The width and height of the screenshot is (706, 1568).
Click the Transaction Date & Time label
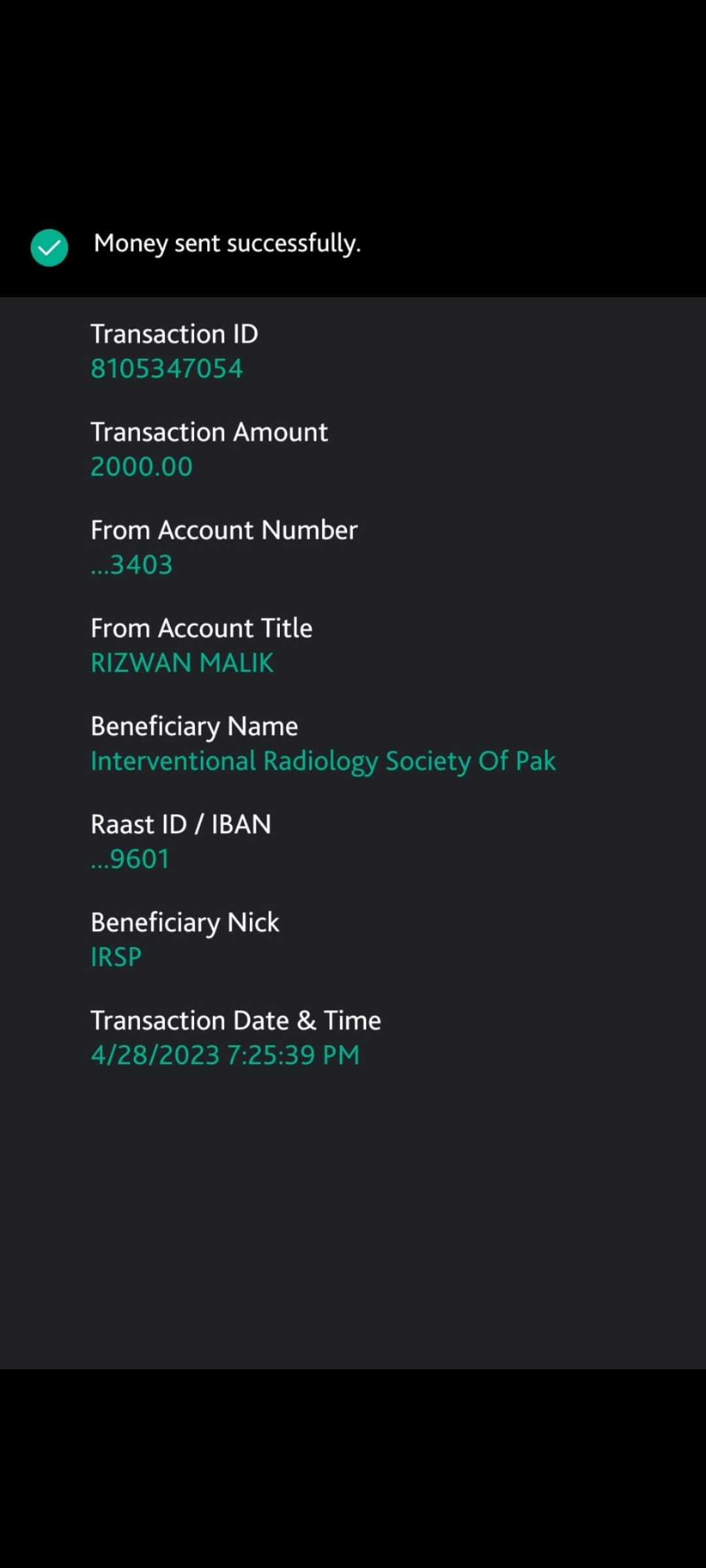[x=235, y=1020]
